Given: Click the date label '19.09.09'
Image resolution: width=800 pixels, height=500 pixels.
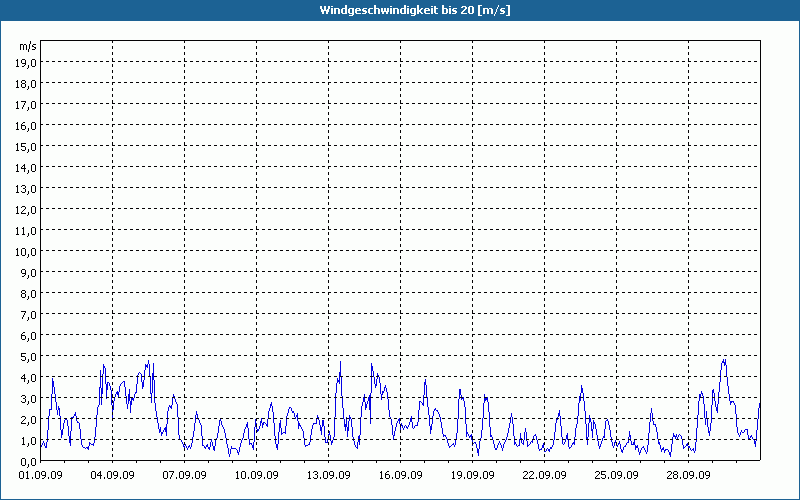Looking at the screenshot, I should [x=472, y=475].
